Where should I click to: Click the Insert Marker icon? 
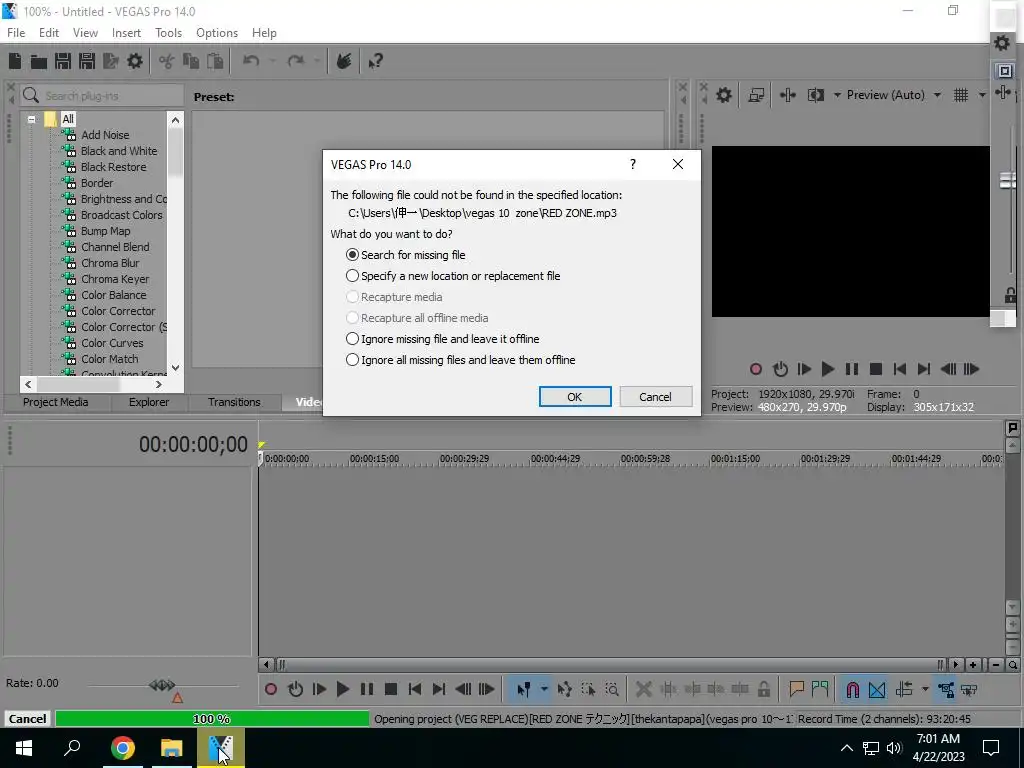(x=796, y=689)
